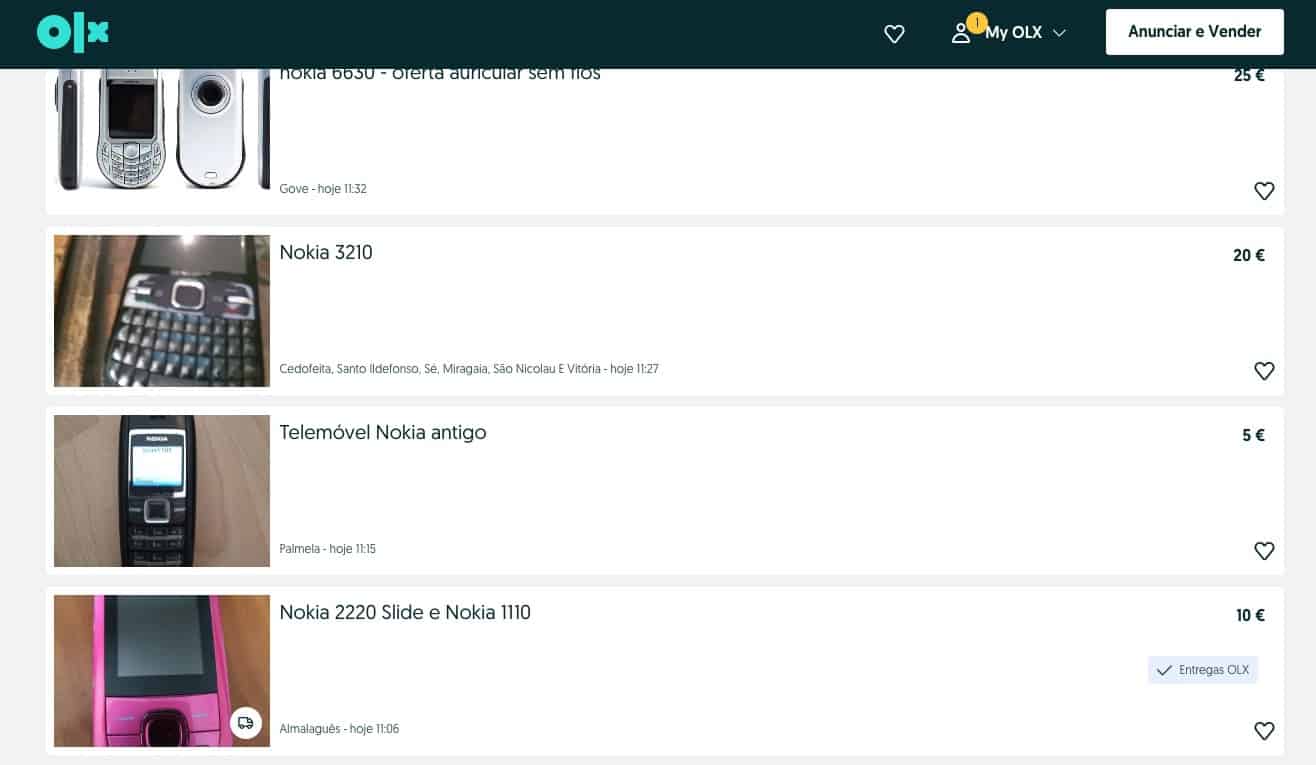Favorite the Nokia 3210 listing
The image size is (1316, 765).
(1263, 371)
